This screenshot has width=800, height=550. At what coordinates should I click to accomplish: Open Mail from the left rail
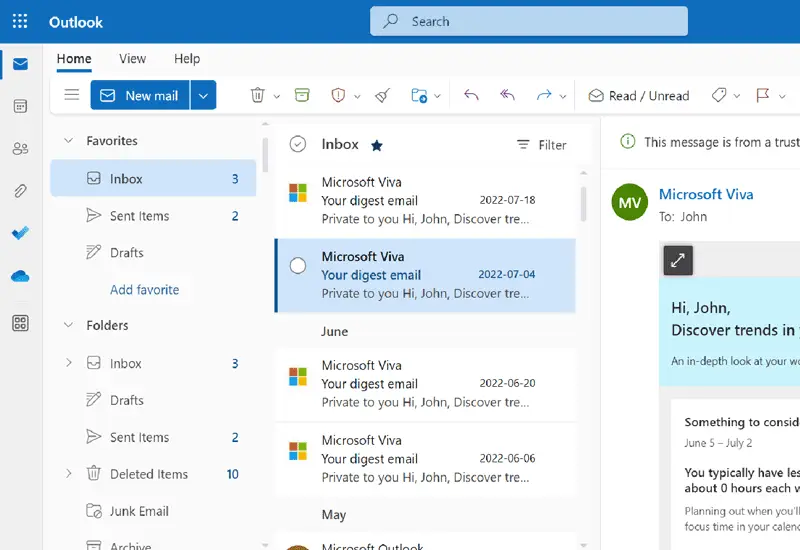coord(20,64)
